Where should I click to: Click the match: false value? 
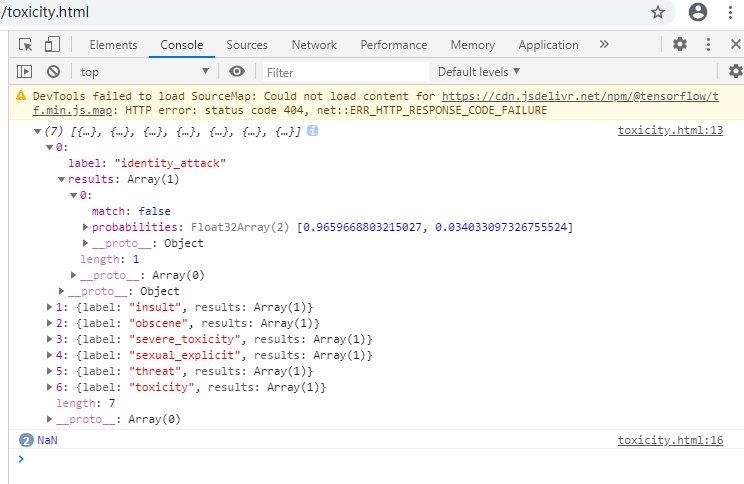[x=155, y=211]
